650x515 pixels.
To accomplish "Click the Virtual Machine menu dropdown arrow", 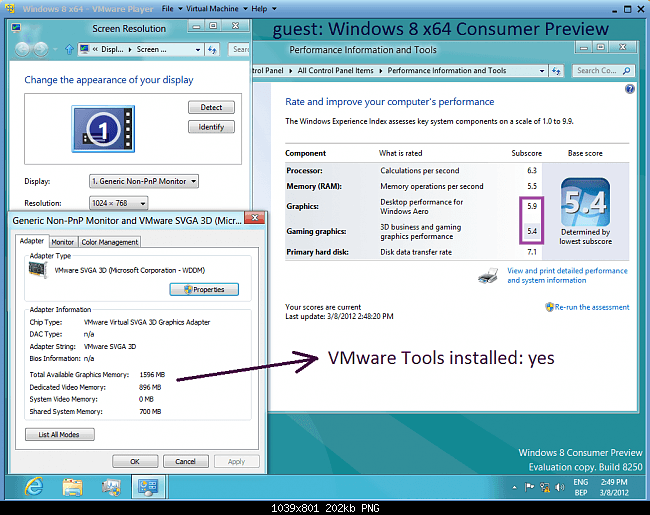I will pos(245,9).
